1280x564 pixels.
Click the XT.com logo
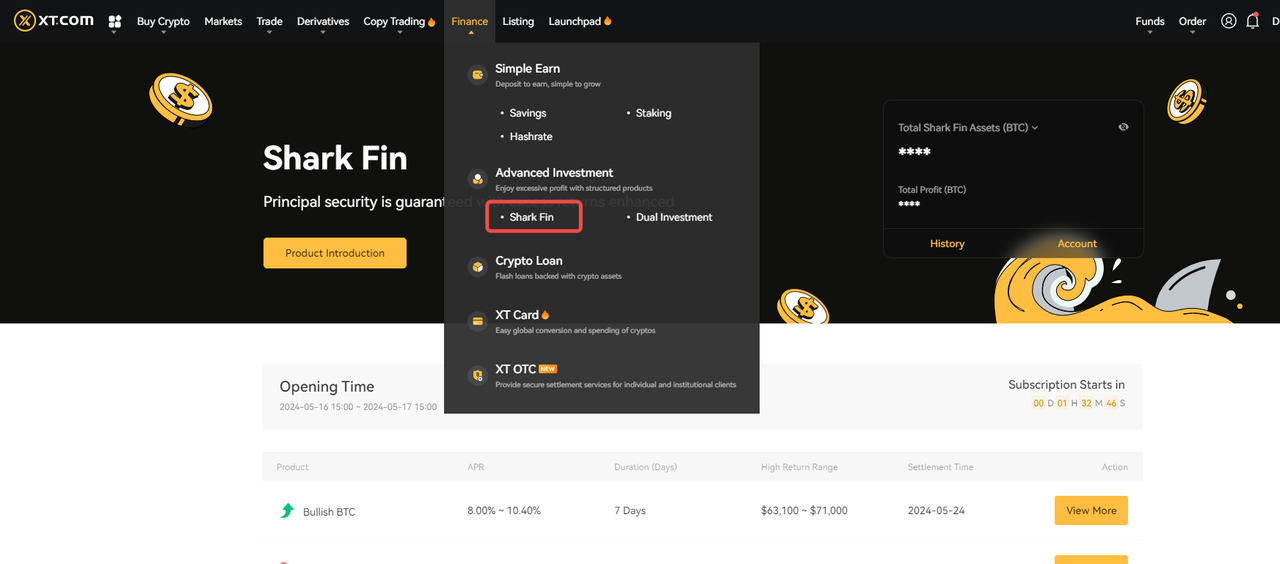pos(54,21)
